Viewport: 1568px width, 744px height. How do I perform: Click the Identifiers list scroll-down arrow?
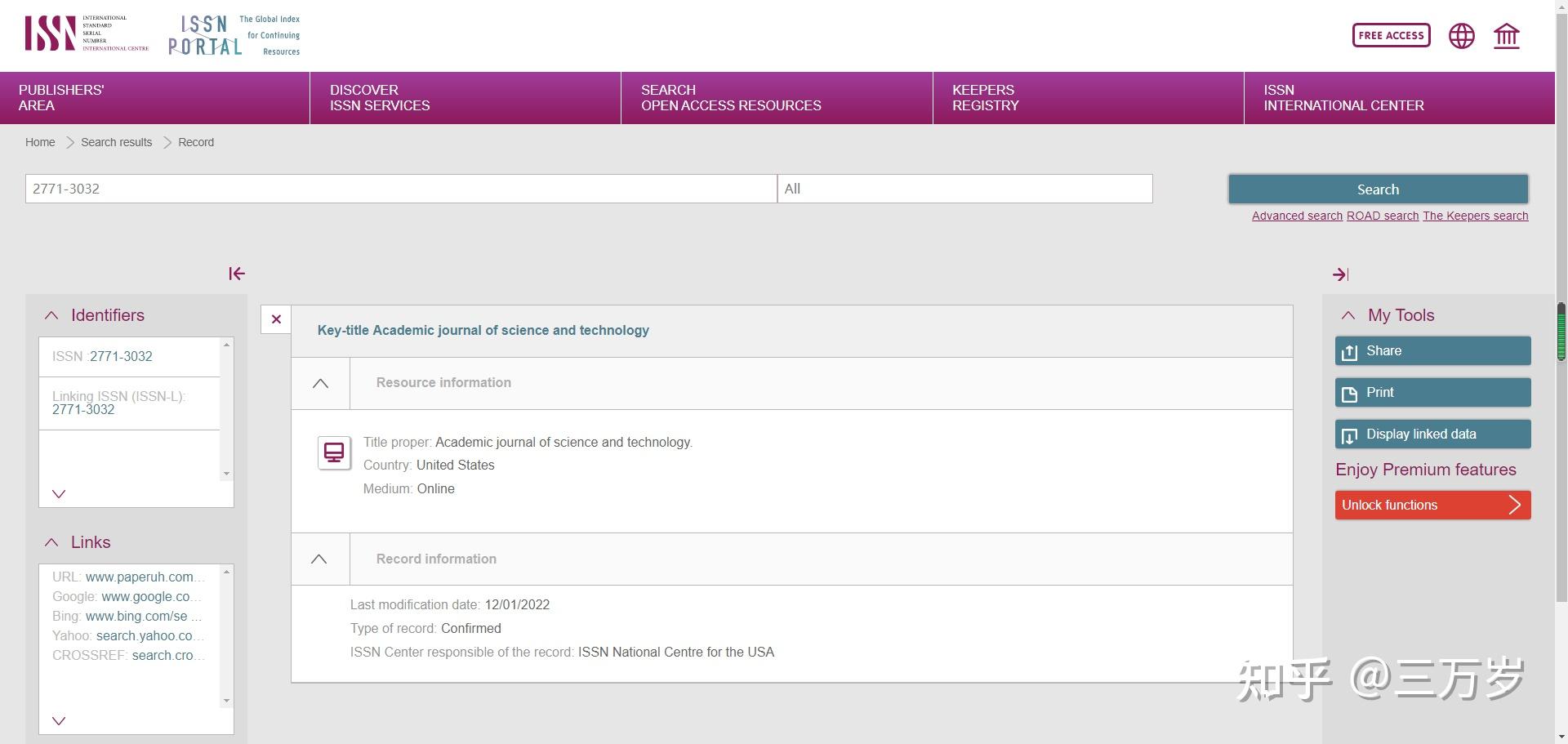coord(226,474)
